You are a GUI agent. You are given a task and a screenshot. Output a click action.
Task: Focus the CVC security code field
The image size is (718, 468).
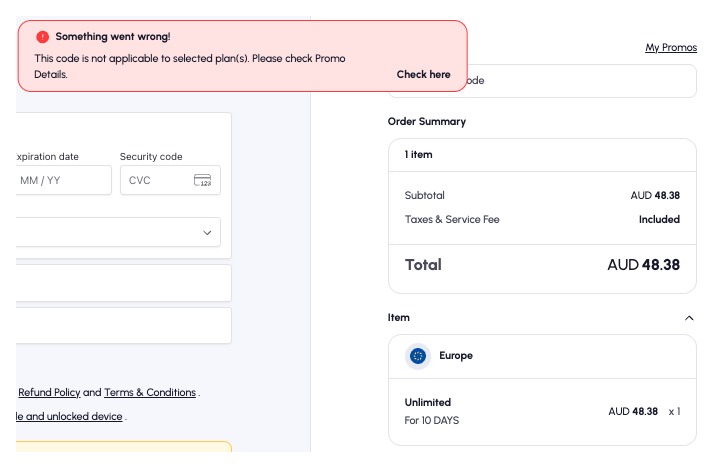tap(170, 180)
